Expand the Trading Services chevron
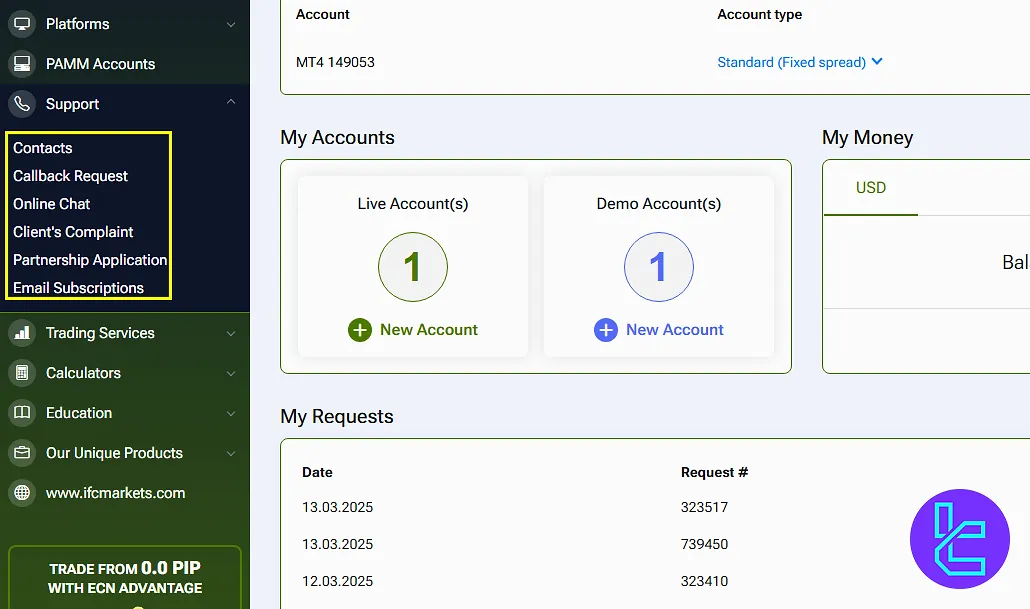Image resolution: width=1030 pixels, height=609 pixels. coord(231,333)
